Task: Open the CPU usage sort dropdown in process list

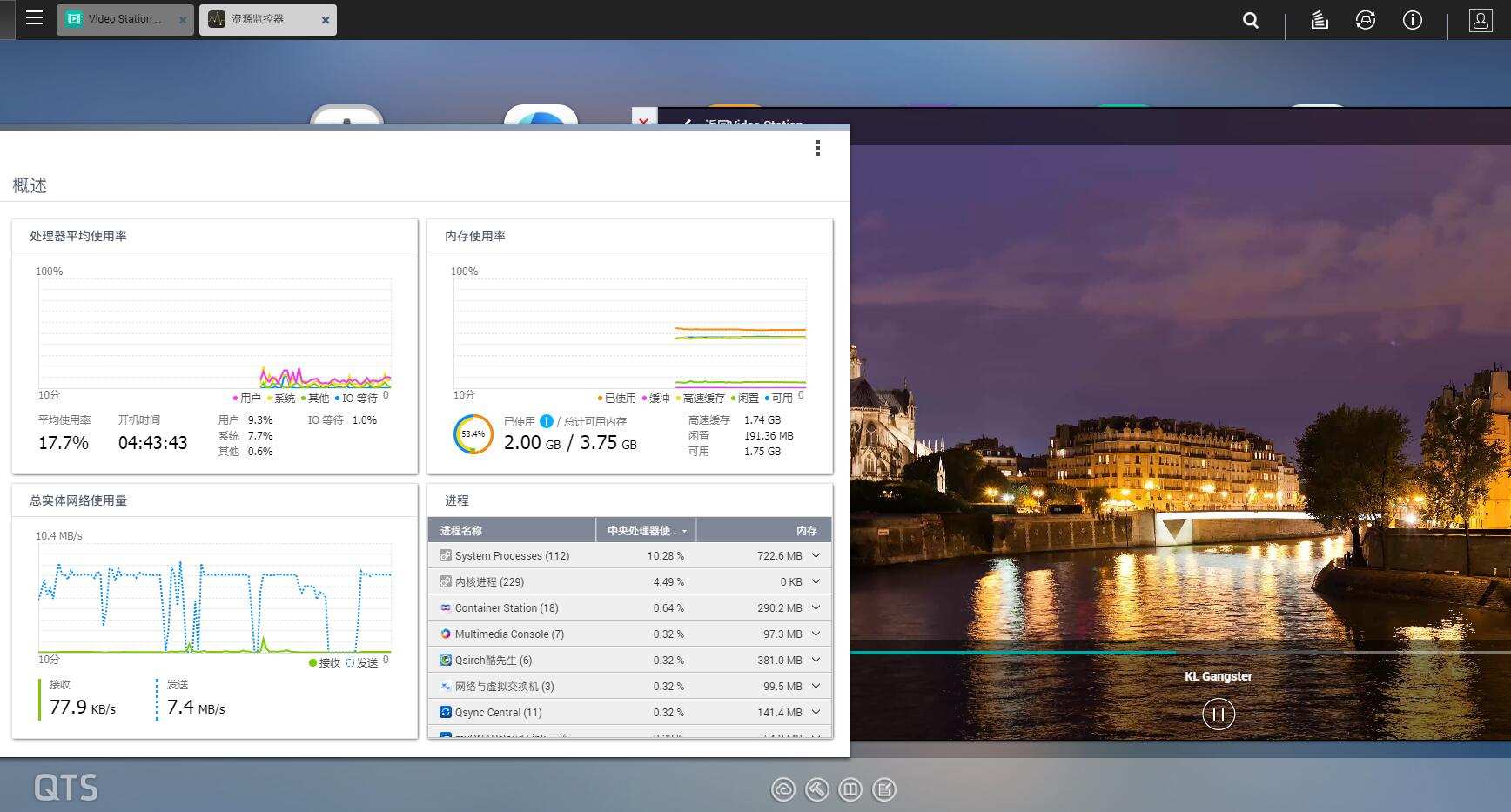Action: click(686, 530)
